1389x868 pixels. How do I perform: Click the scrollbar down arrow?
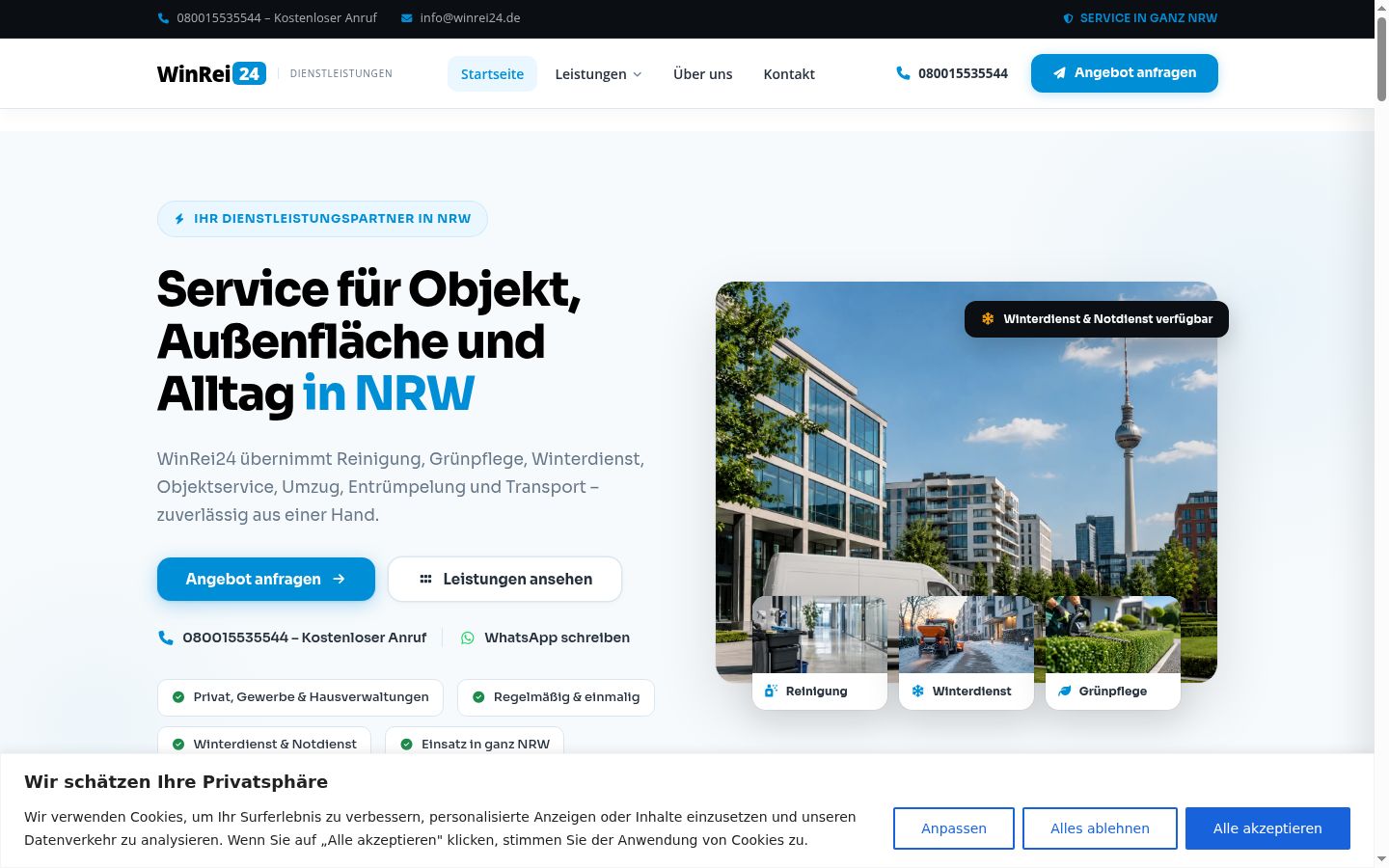(1381, 859)
